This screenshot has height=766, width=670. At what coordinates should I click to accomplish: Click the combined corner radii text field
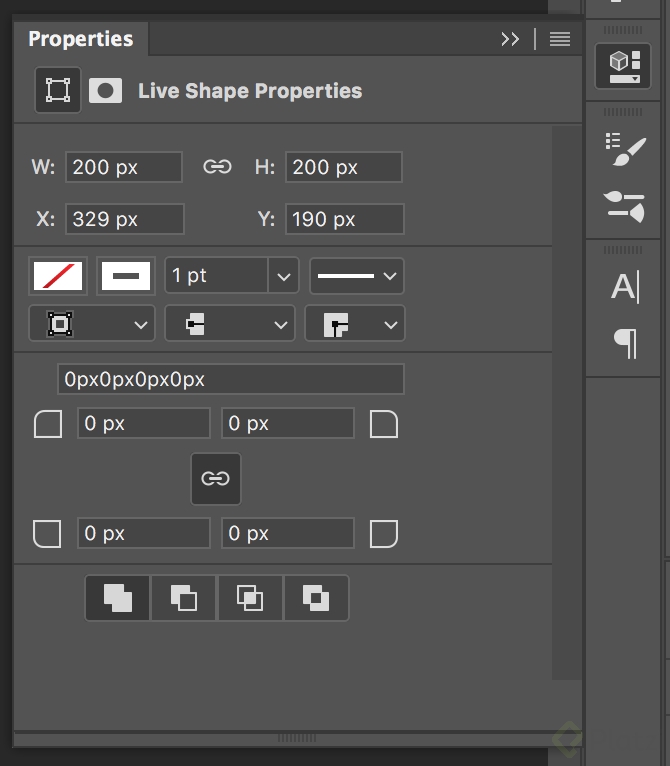tap(231, 379)
